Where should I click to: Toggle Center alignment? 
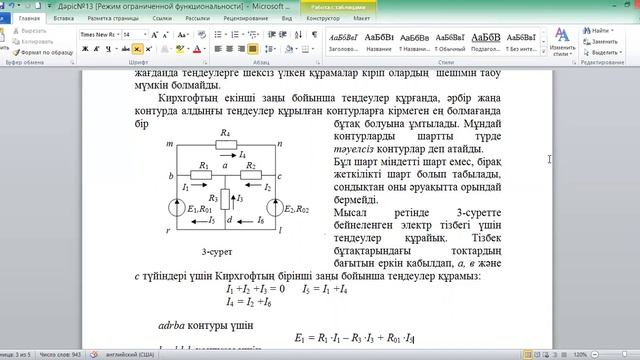pyautogui.click(x=229, y=49)
